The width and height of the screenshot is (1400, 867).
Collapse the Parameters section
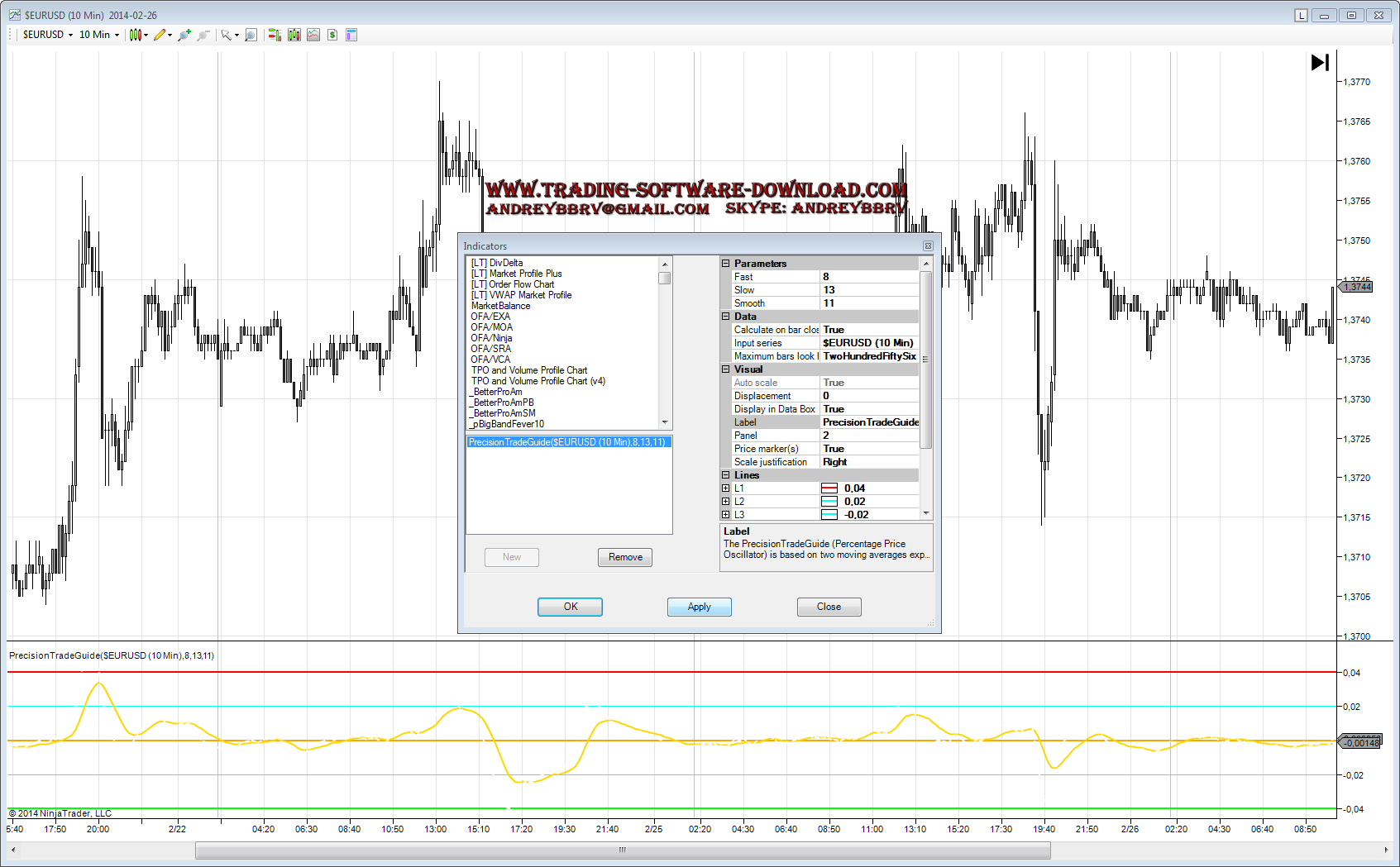[726, 264]
